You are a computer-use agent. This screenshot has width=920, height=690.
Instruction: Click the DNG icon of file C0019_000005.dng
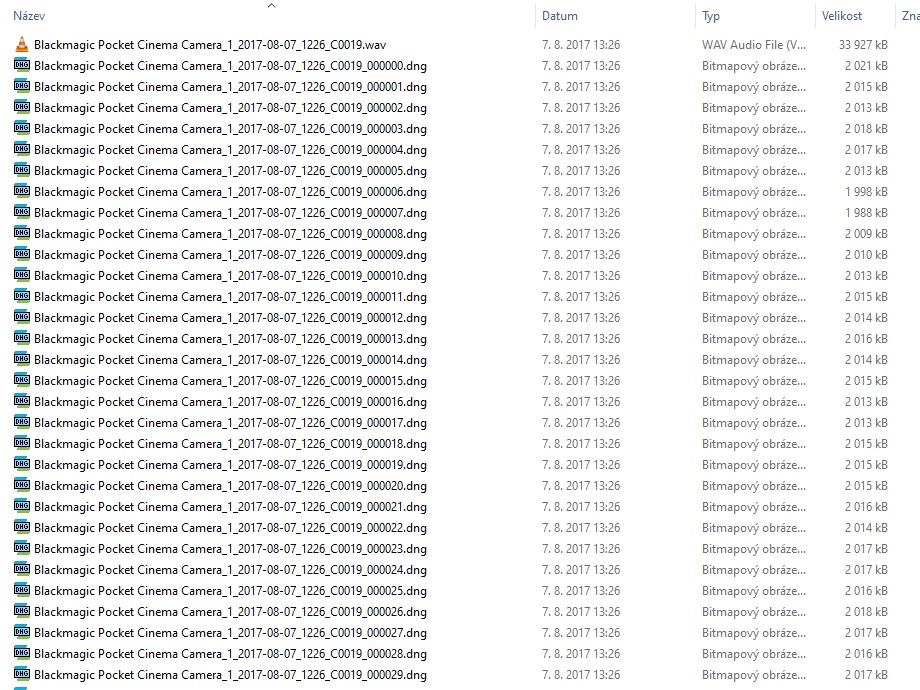[22, 171]
